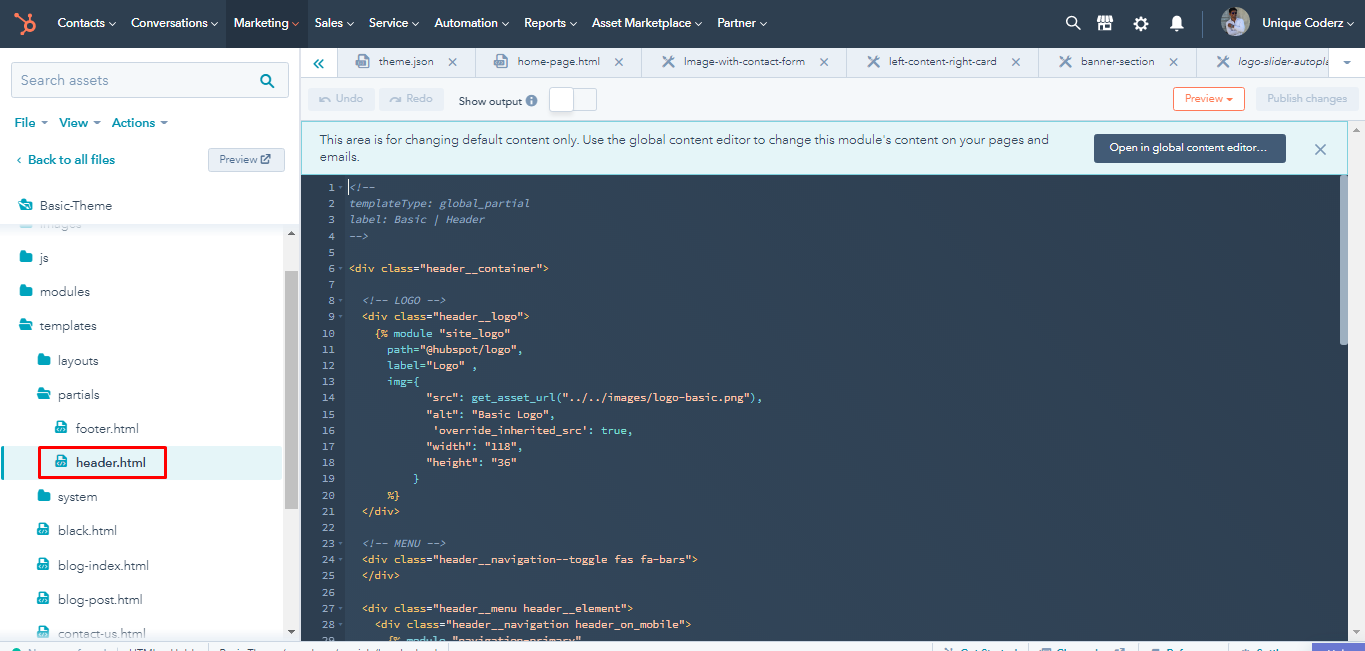Open the Marketplace storefront icon

coord(1105,23)
